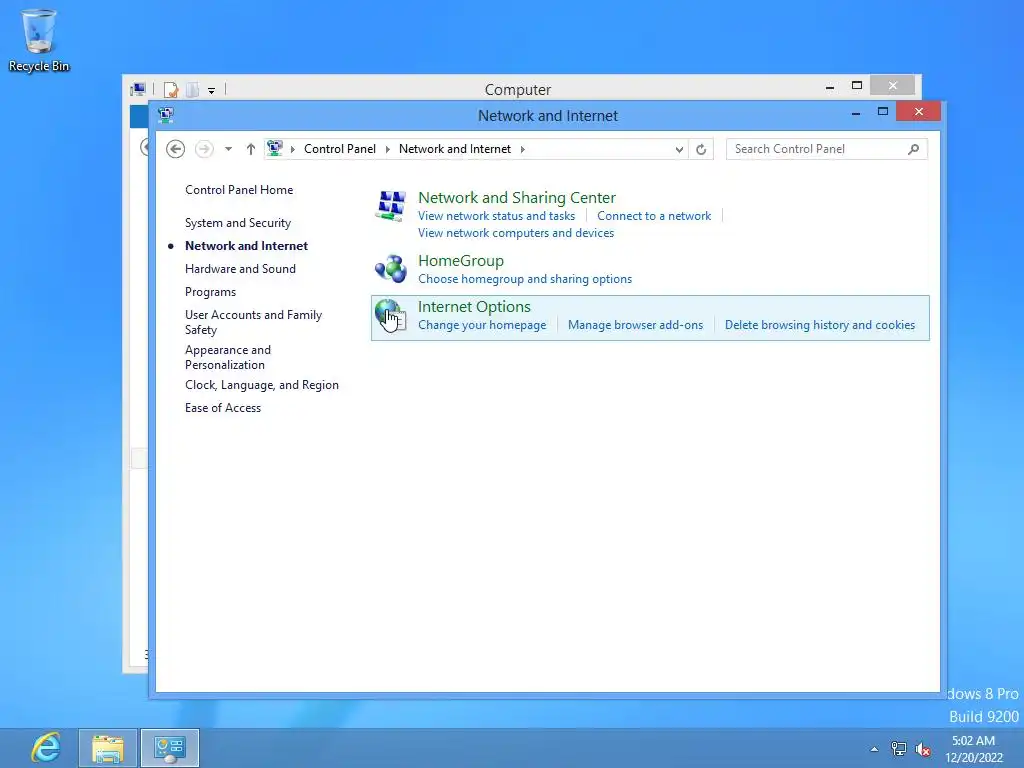The height and width of the screenshot is (768, 1024).
Task: Click the Control Panel address bar icon
Action: click(x=275, y=148)
